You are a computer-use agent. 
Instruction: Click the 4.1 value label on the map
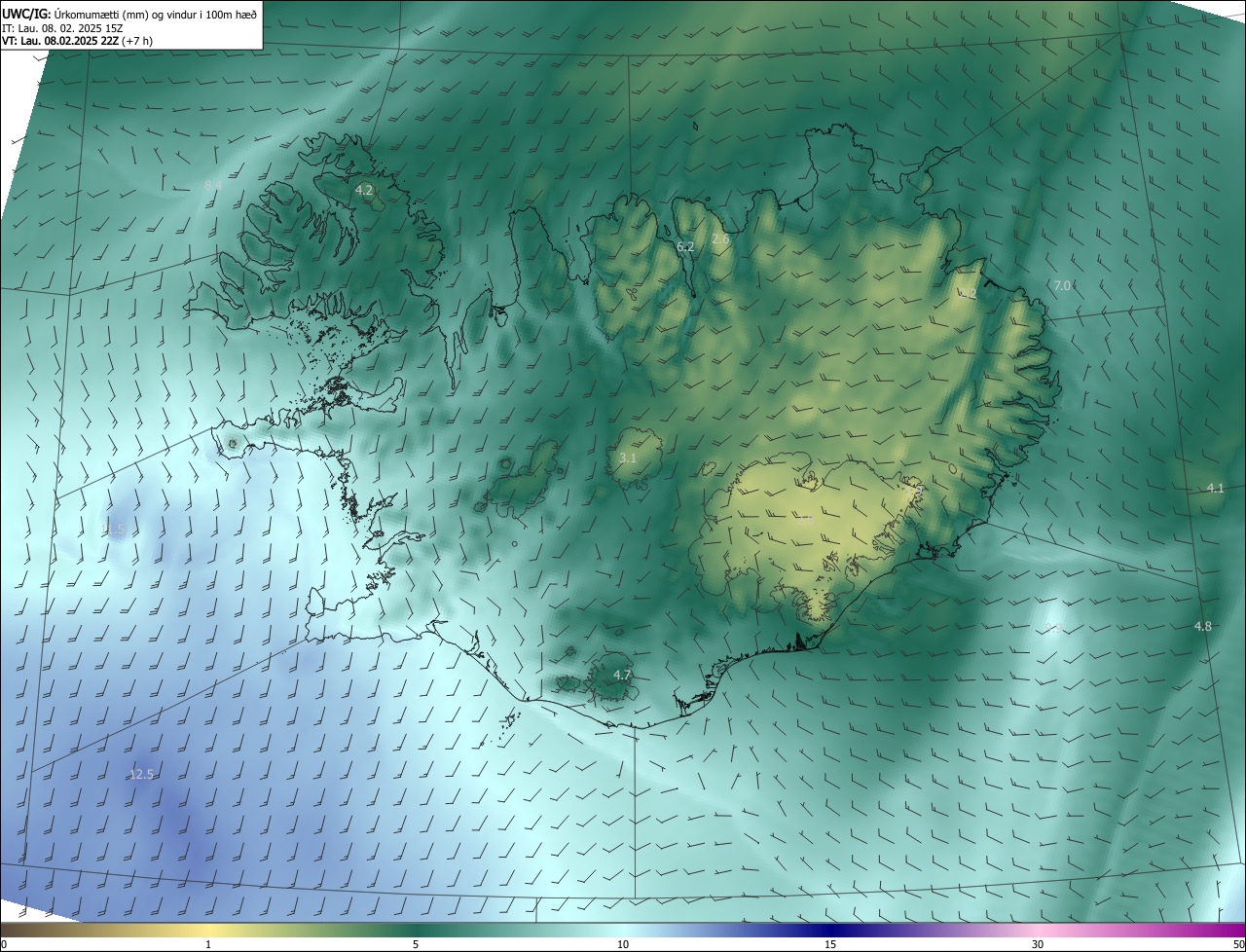[x=1215, y=488]
